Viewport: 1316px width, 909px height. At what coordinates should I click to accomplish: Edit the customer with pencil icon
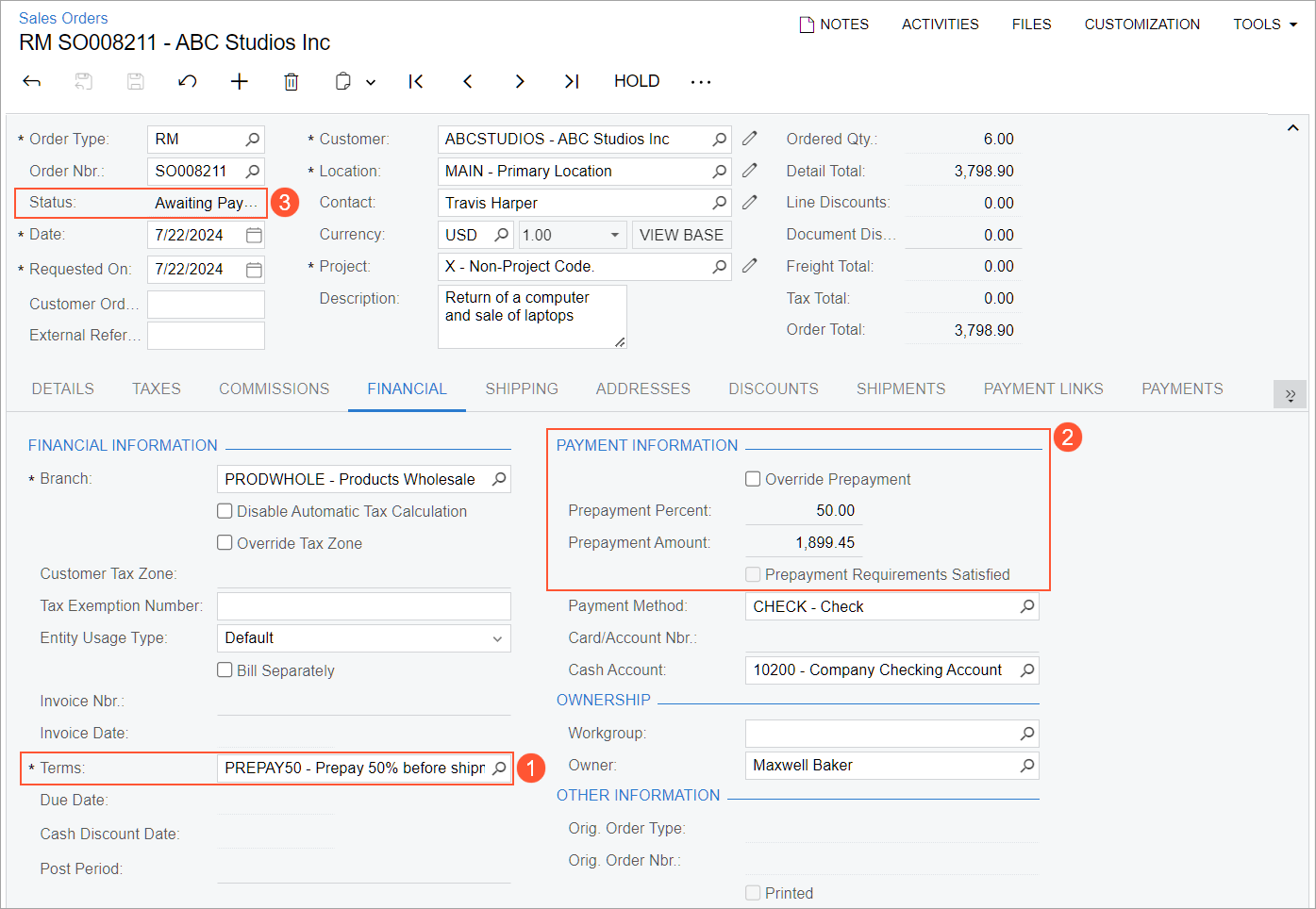point(750,139)
